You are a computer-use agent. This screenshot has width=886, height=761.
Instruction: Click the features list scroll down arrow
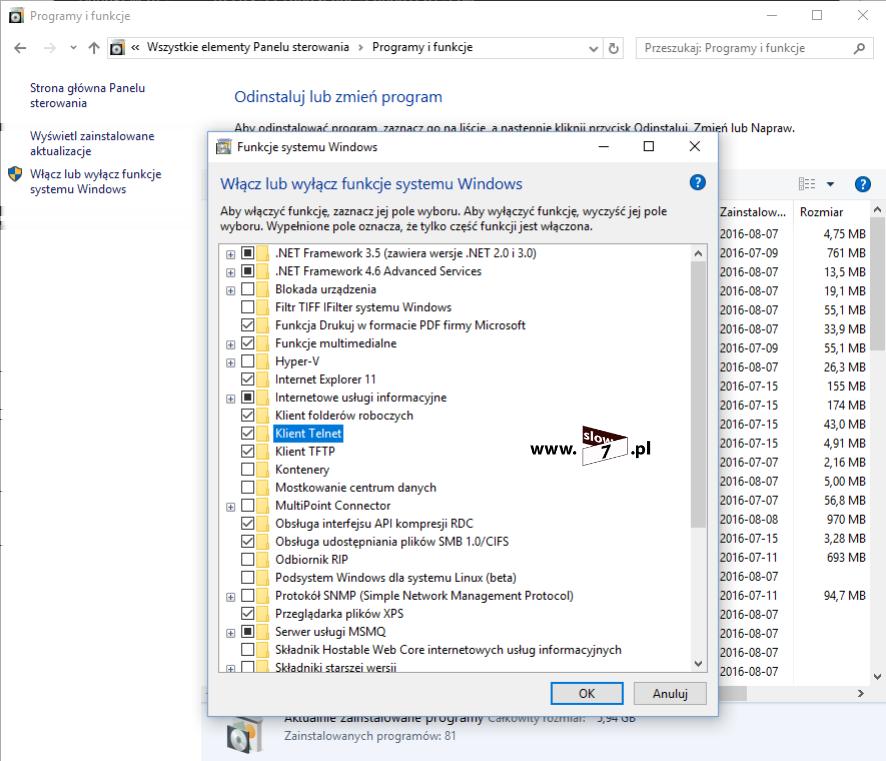pos(698,664)
